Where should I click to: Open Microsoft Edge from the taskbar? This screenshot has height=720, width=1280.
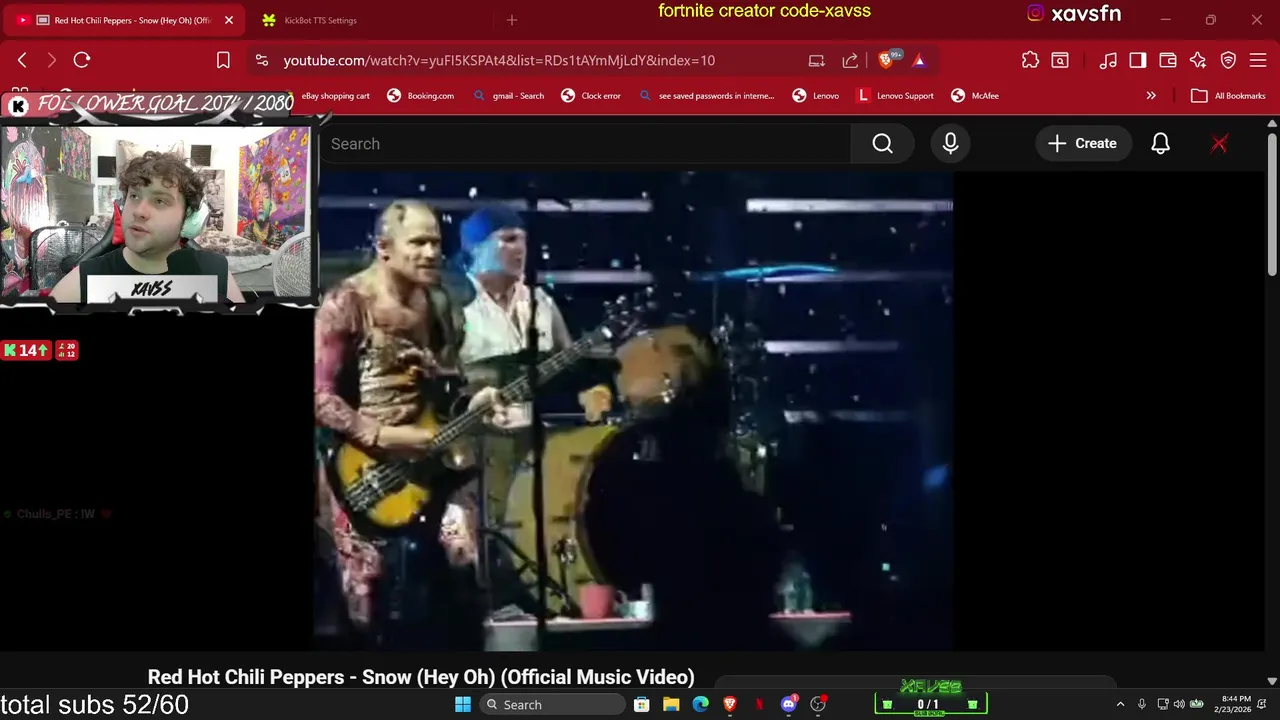[700, 704]
